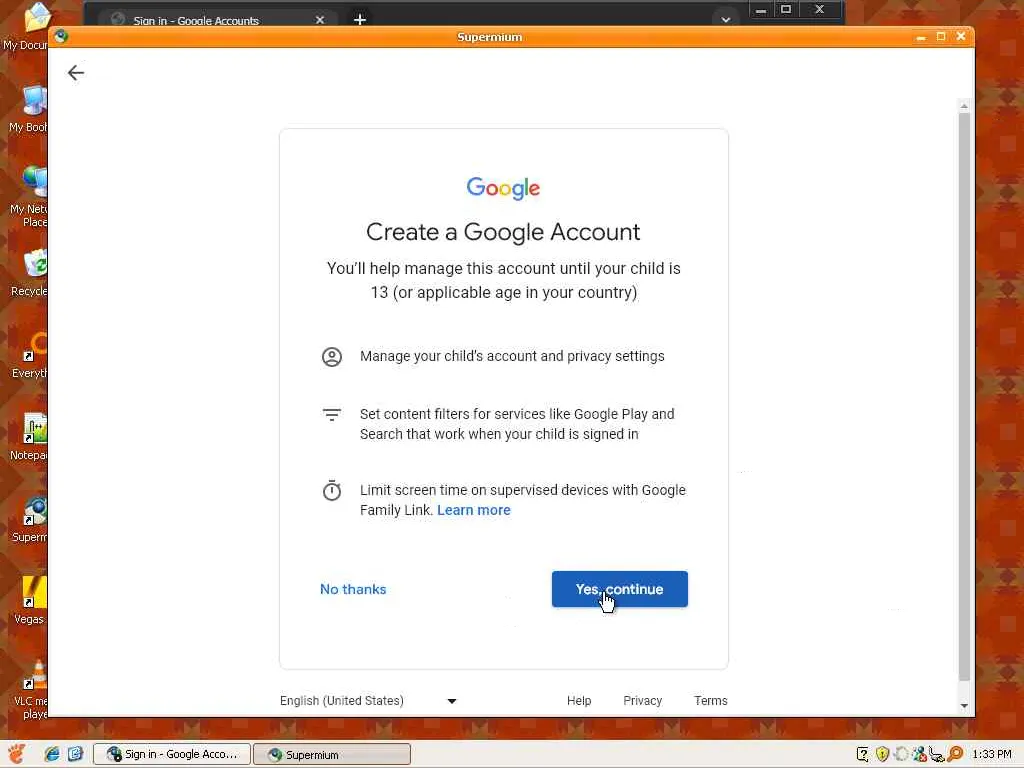Click No thanks
This screenshot has width=1024, height=768.
353,589
